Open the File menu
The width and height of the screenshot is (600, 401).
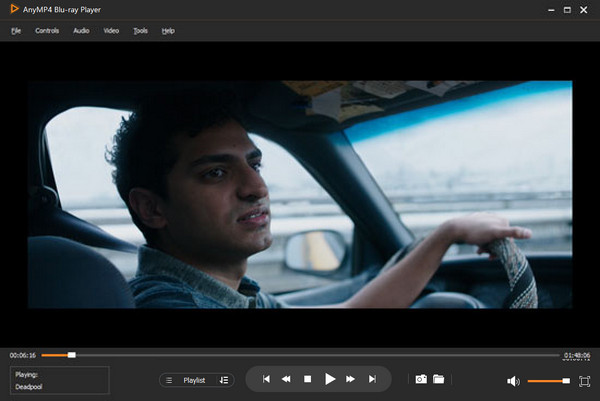point(16,31)
